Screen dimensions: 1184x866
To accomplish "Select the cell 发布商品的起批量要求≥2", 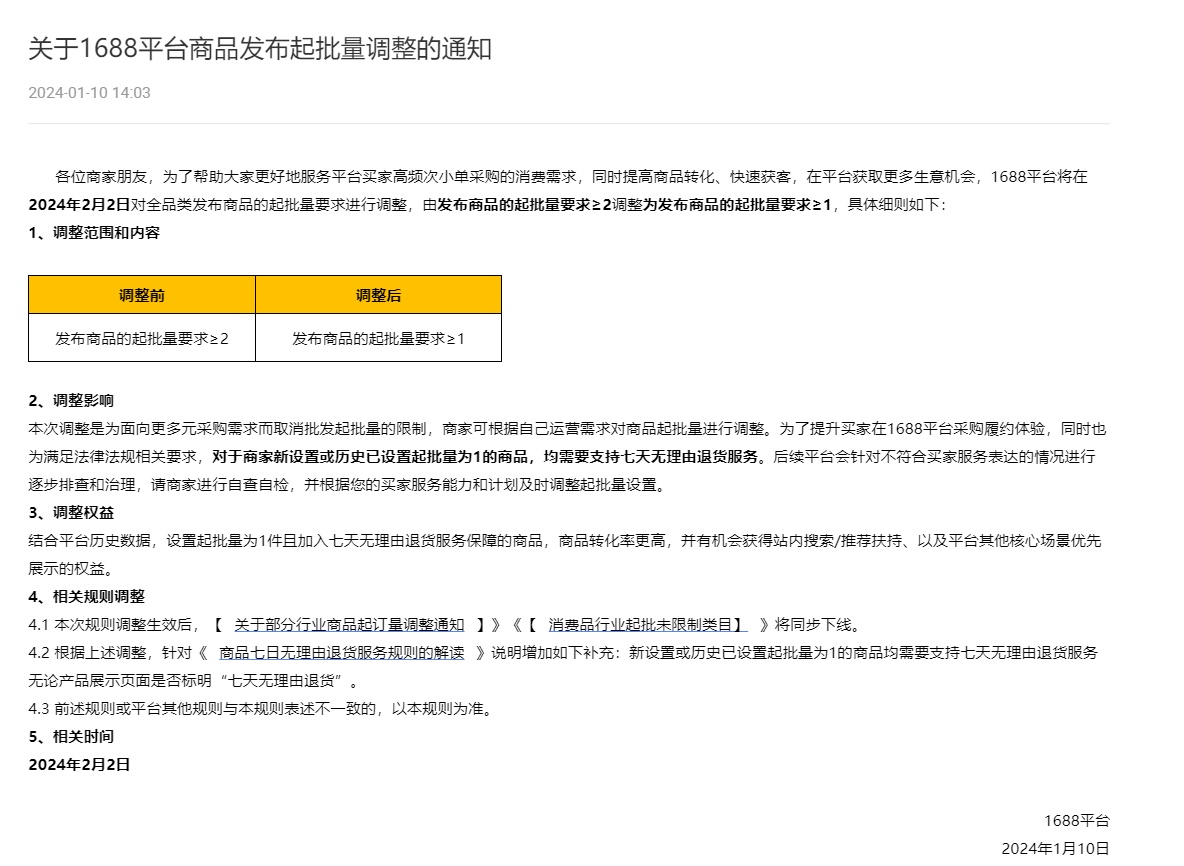I will (x=142, y=338).
